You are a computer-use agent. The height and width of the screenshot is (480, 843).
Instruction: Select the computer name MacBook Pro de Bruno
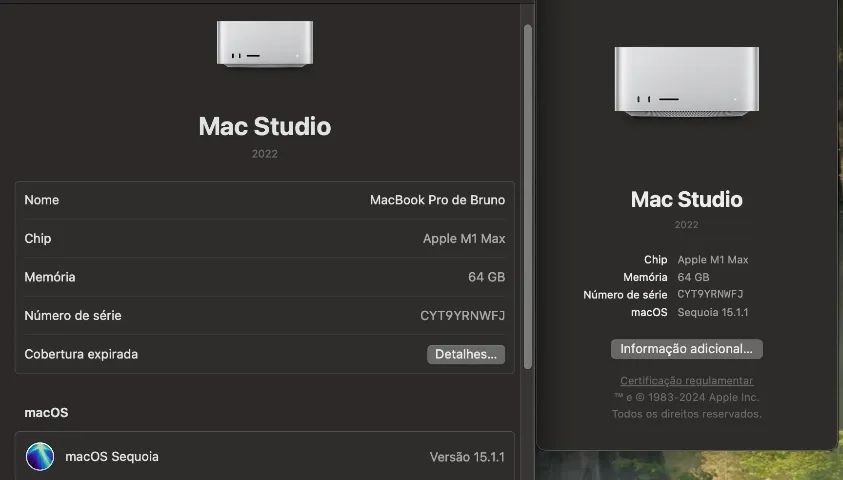pyautogui.click(x=437, y=200)
